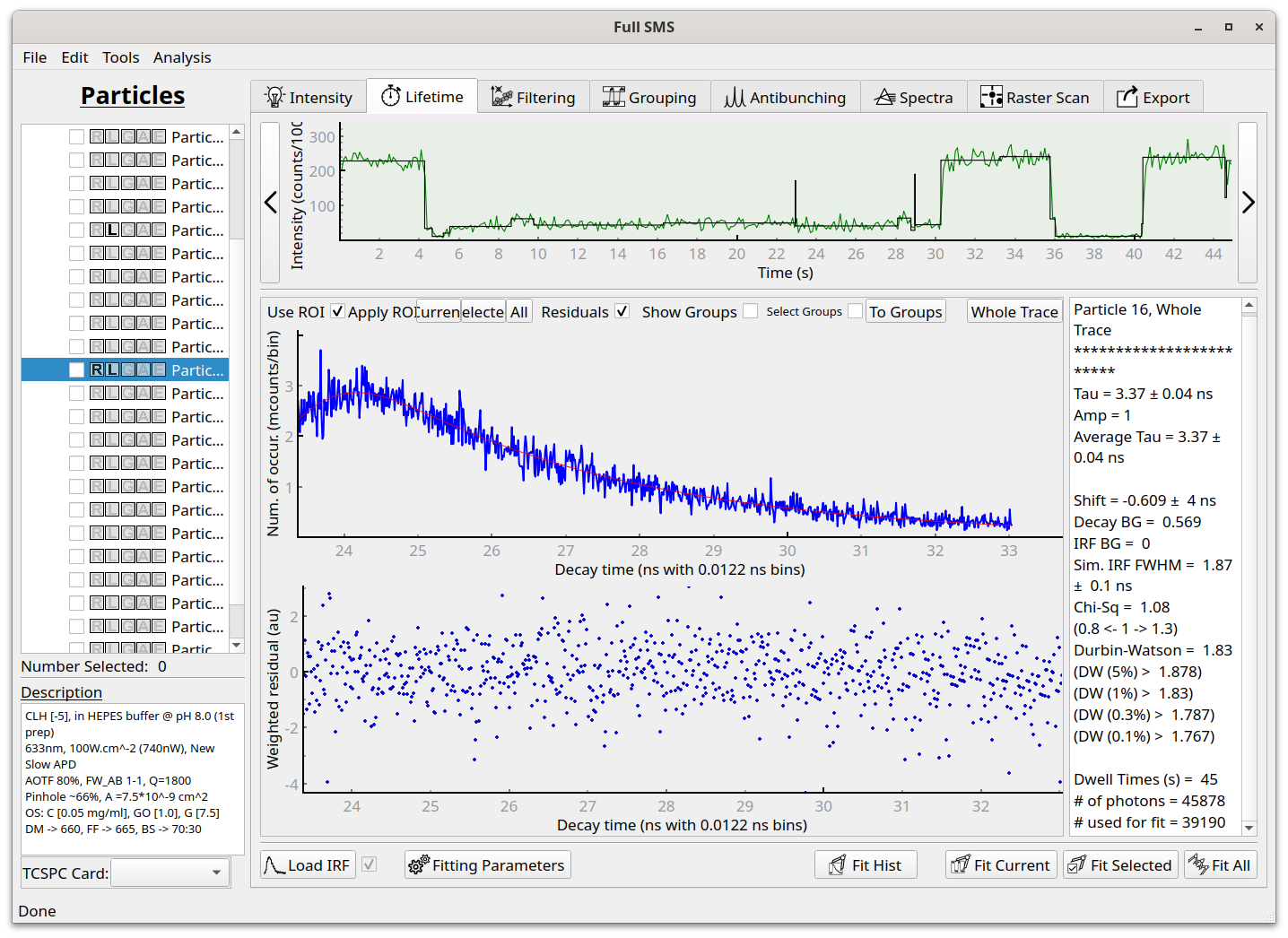Toggle the Residuals checkbox
This screenshot has height=938, width=1288.
tap(622, 311)
